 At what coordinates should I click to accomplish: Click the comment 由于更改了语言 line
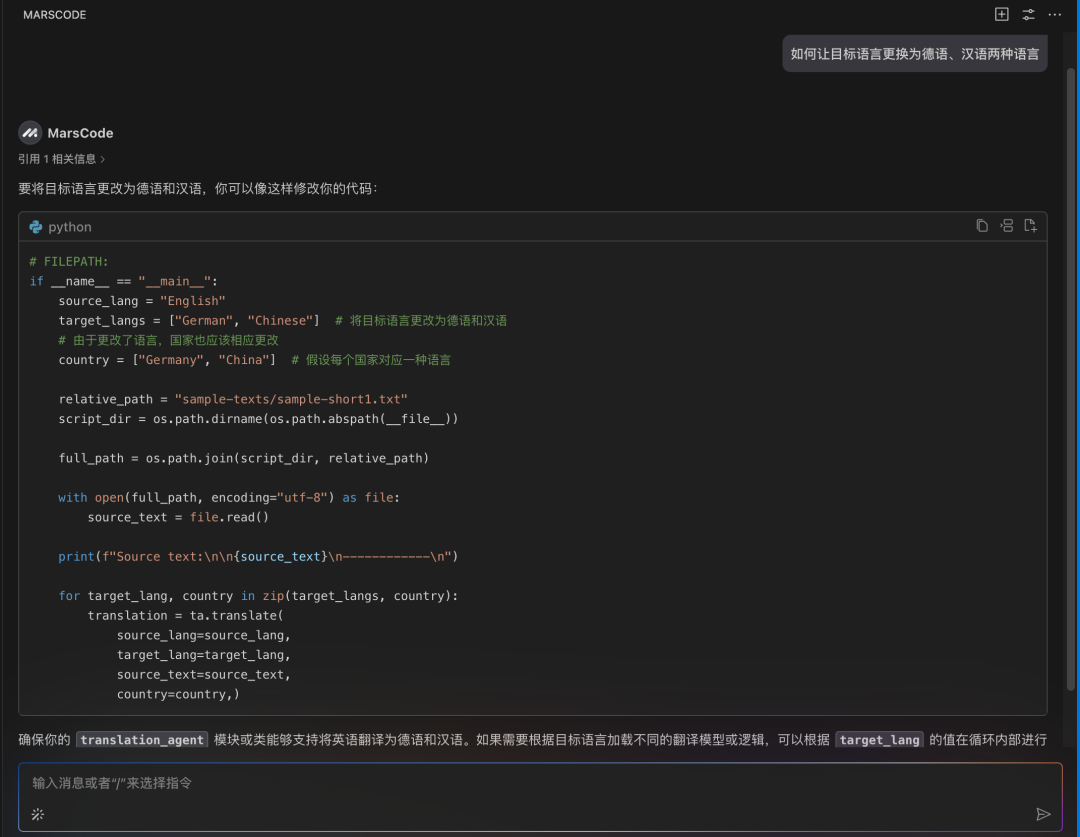[169, 340]
